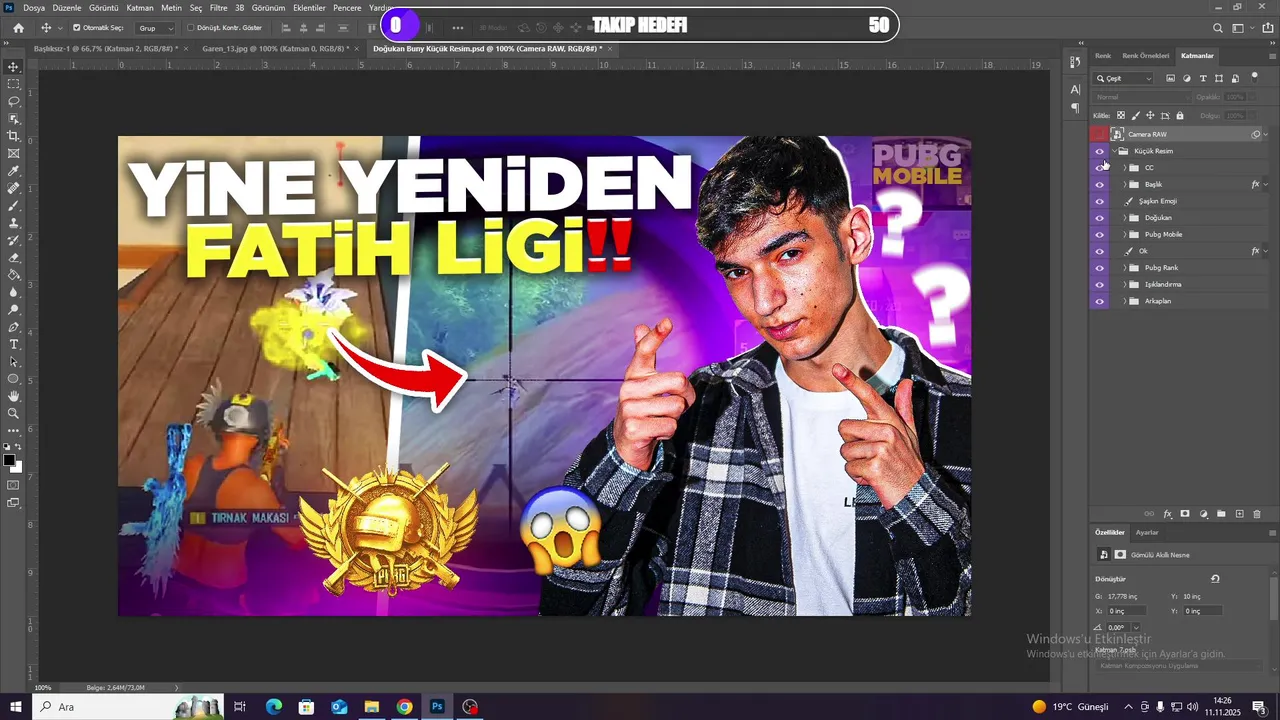1280x720 pixels.
Task: Select the Pen tool
Action: click(13, 327)
